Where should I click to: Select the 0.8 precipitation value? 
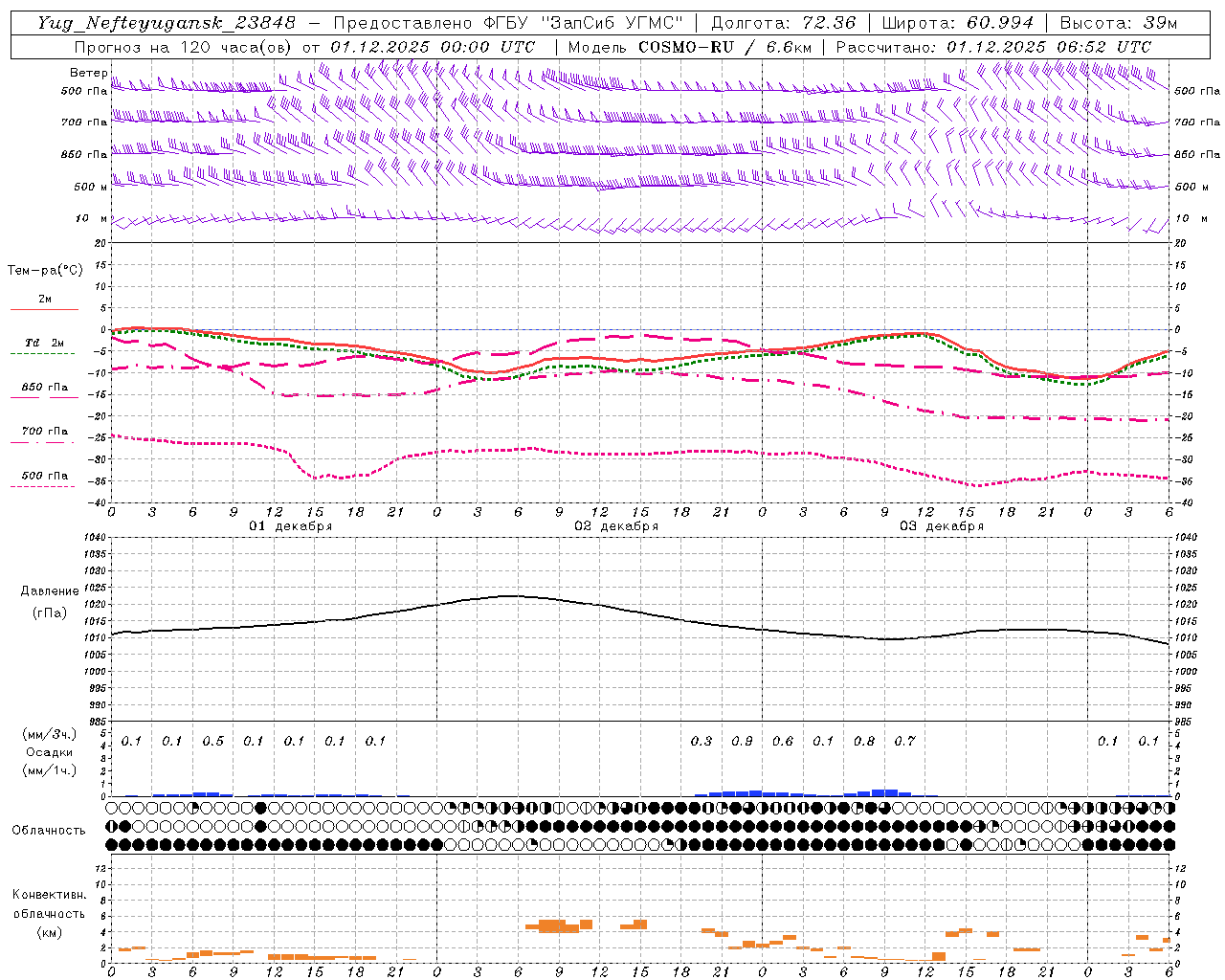864,741
